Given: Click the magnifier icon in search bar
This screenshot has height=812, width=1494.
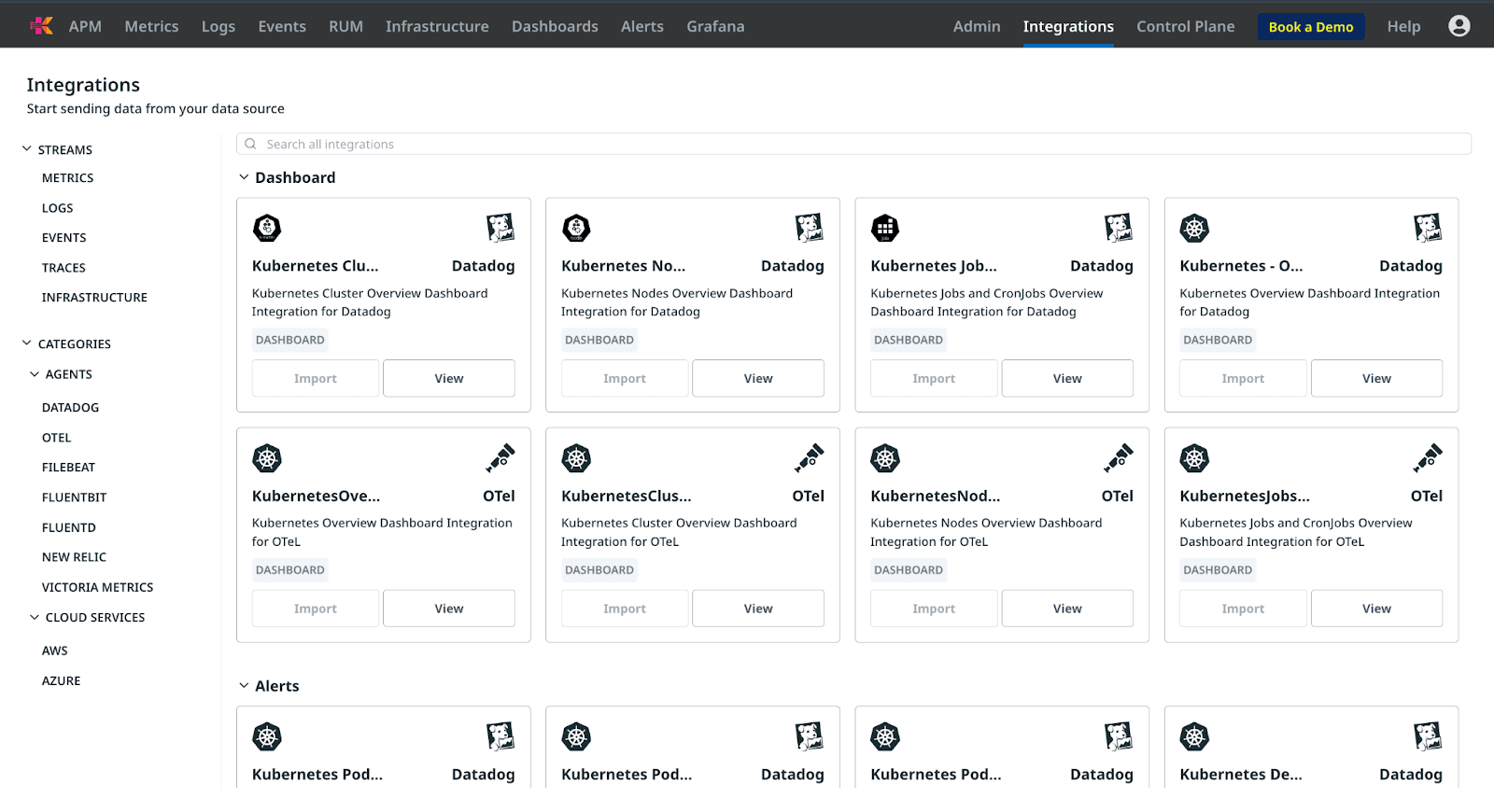Looking at the screenshot, I should (x=250, y=144).
